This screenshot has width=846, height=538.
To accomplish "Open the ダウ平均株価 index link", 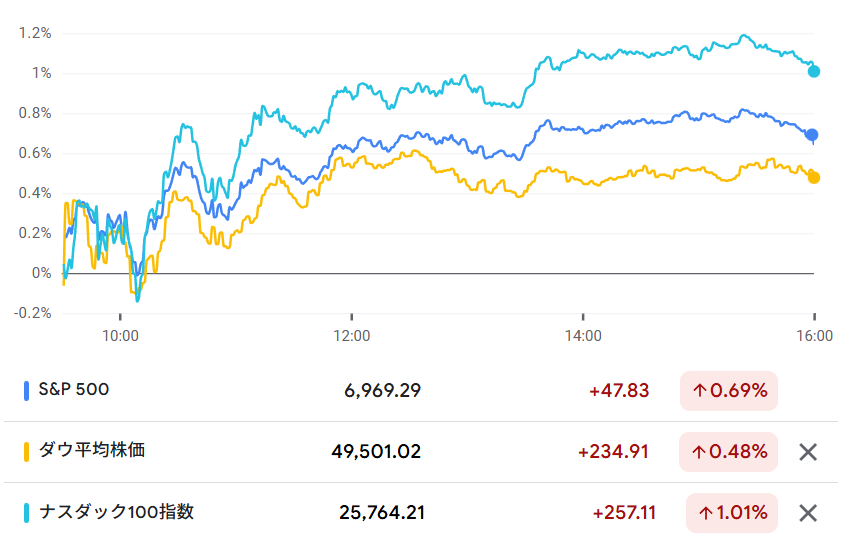I will (91, 451).
